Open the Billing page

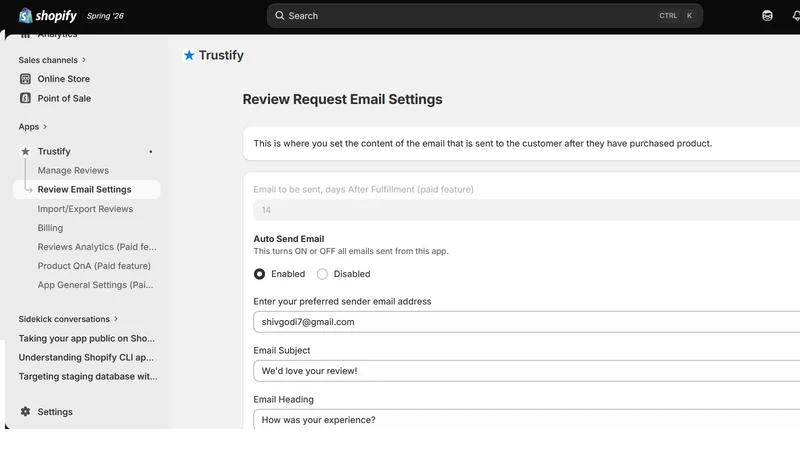[50, 228]
